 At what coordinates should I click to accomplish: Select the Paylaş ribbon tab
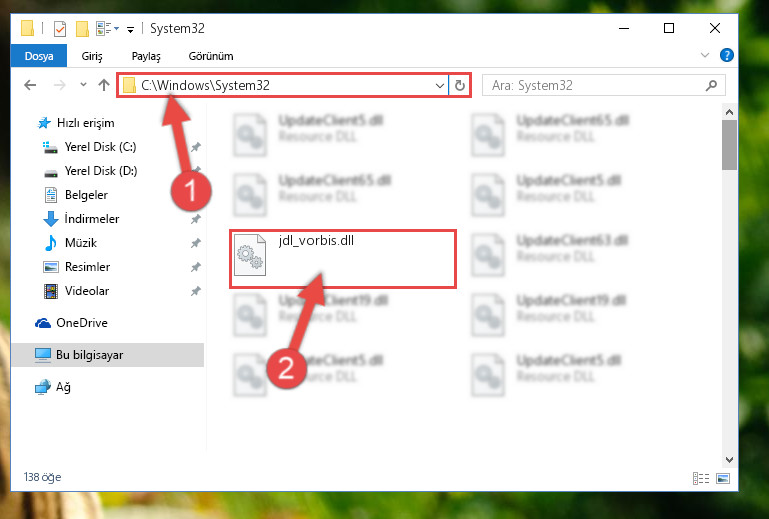(x=146, y=56)
